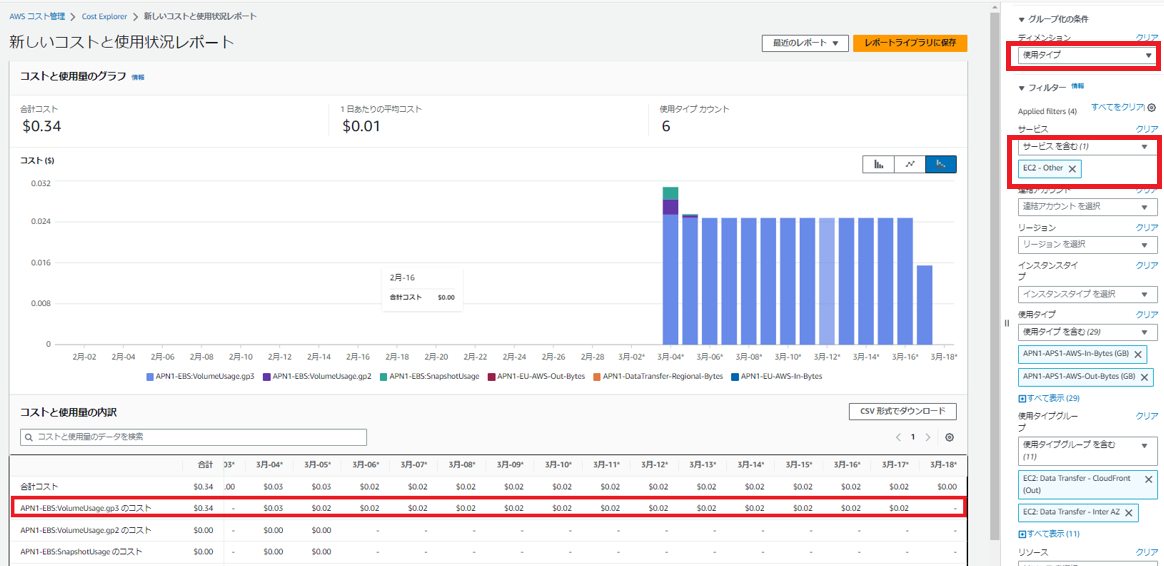The image size is (1164, 566).
Task: Toggle APN1-EBS:VolumeUsage.gp2 legend entry
Action: pos(317,377)
